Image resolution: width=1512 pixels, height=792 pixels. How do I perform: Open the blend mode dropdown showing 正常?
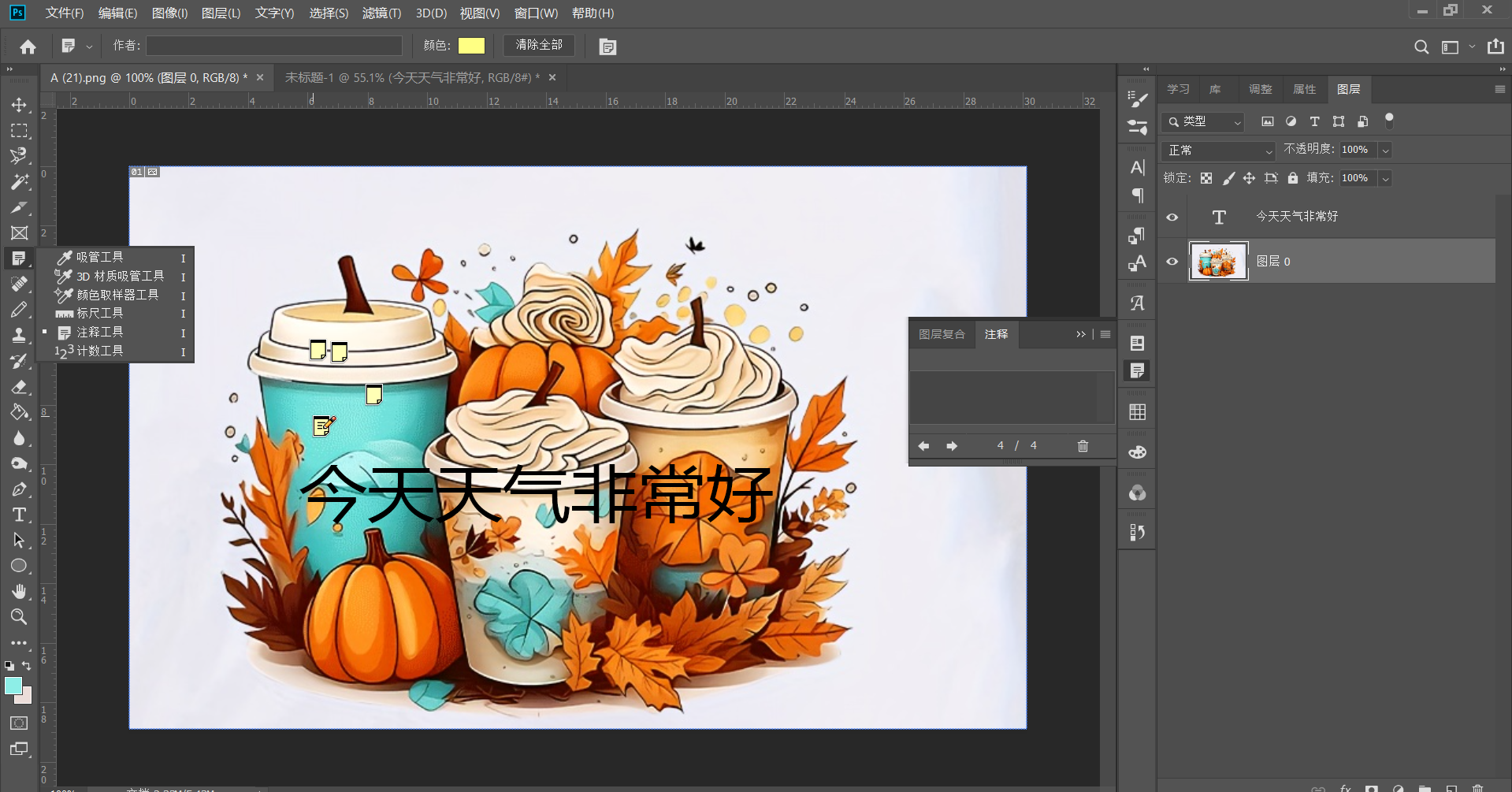pos(1217,150)
